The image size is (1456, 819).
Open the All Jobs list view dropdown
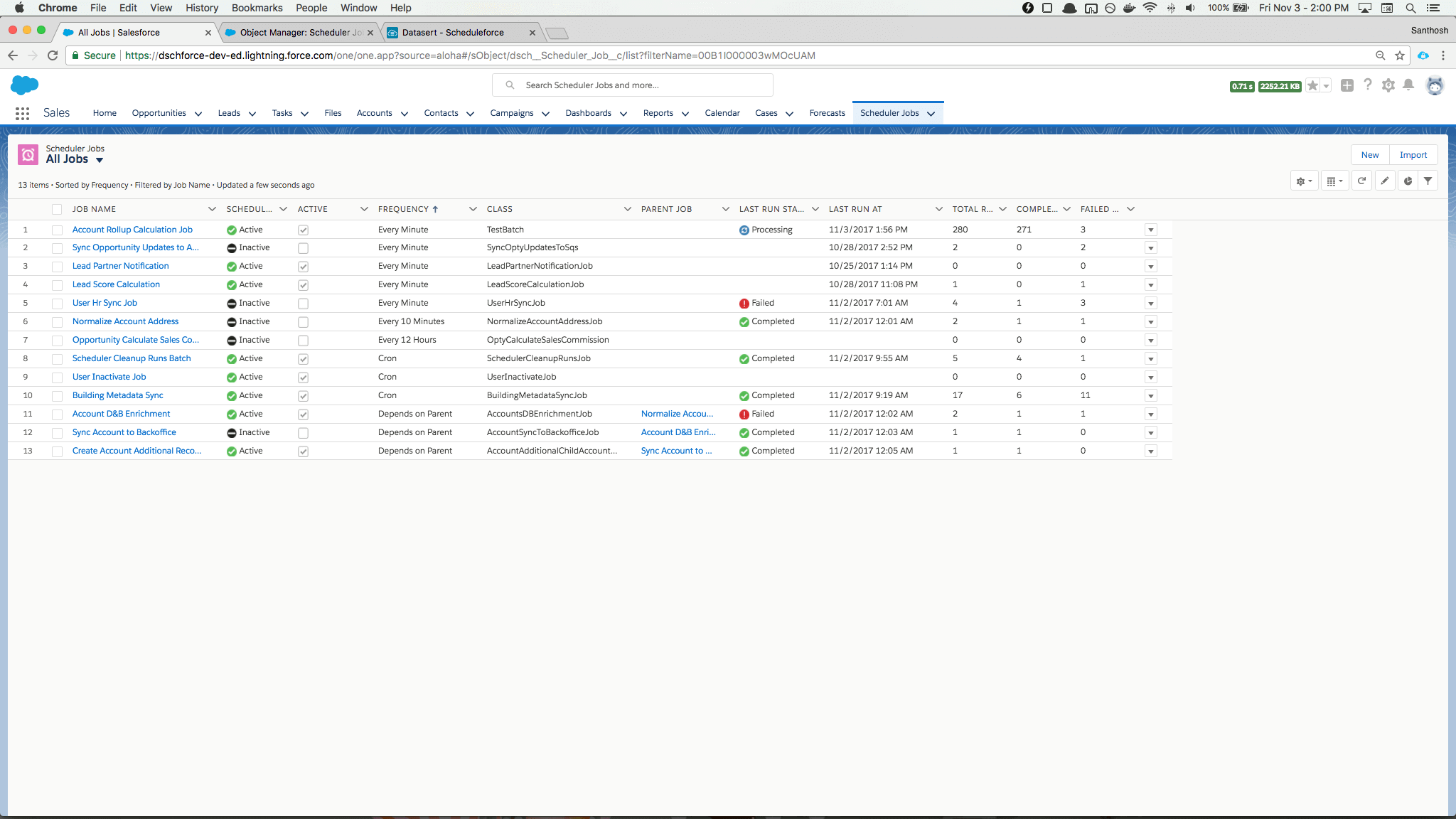click(x=100, y=160)
